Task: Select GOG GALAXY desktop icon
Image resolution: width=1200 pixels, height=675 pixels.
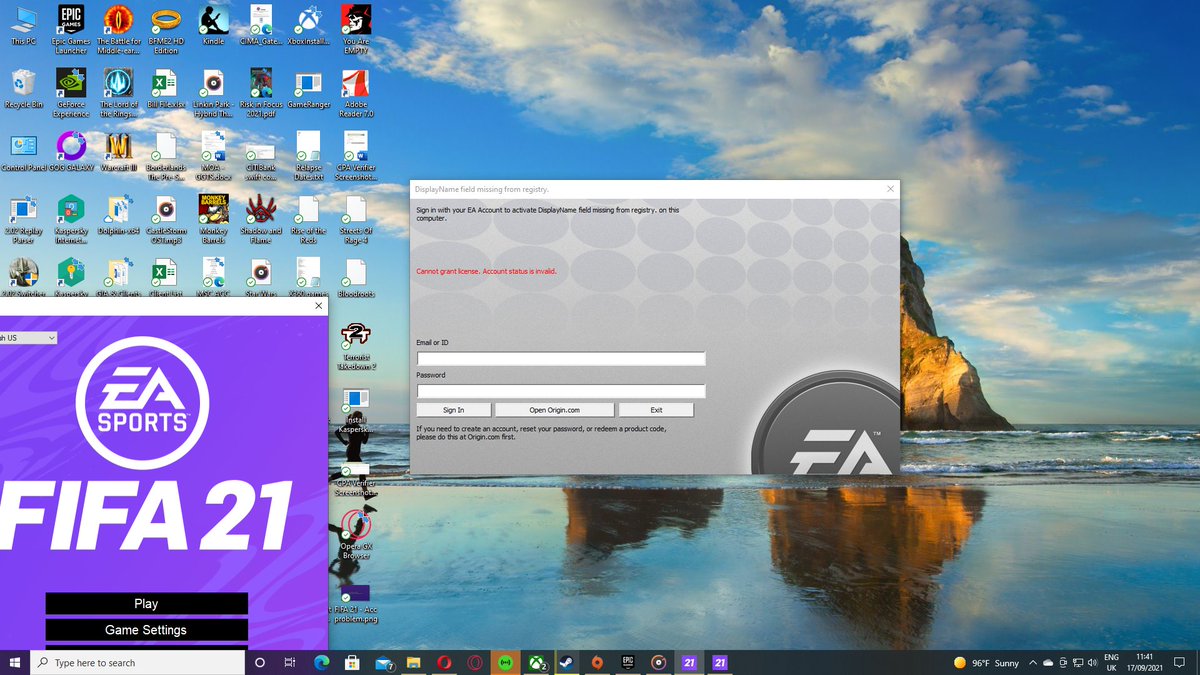Action: click(71, 153)
